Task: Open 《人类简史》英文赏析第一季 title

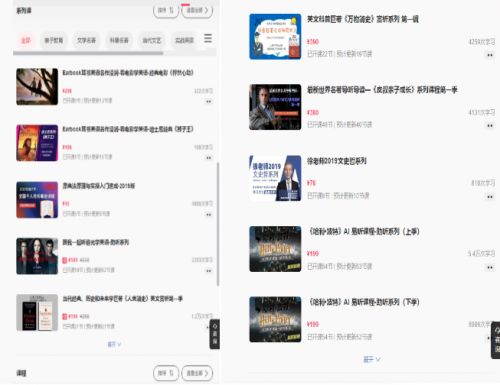Action: 123,298
